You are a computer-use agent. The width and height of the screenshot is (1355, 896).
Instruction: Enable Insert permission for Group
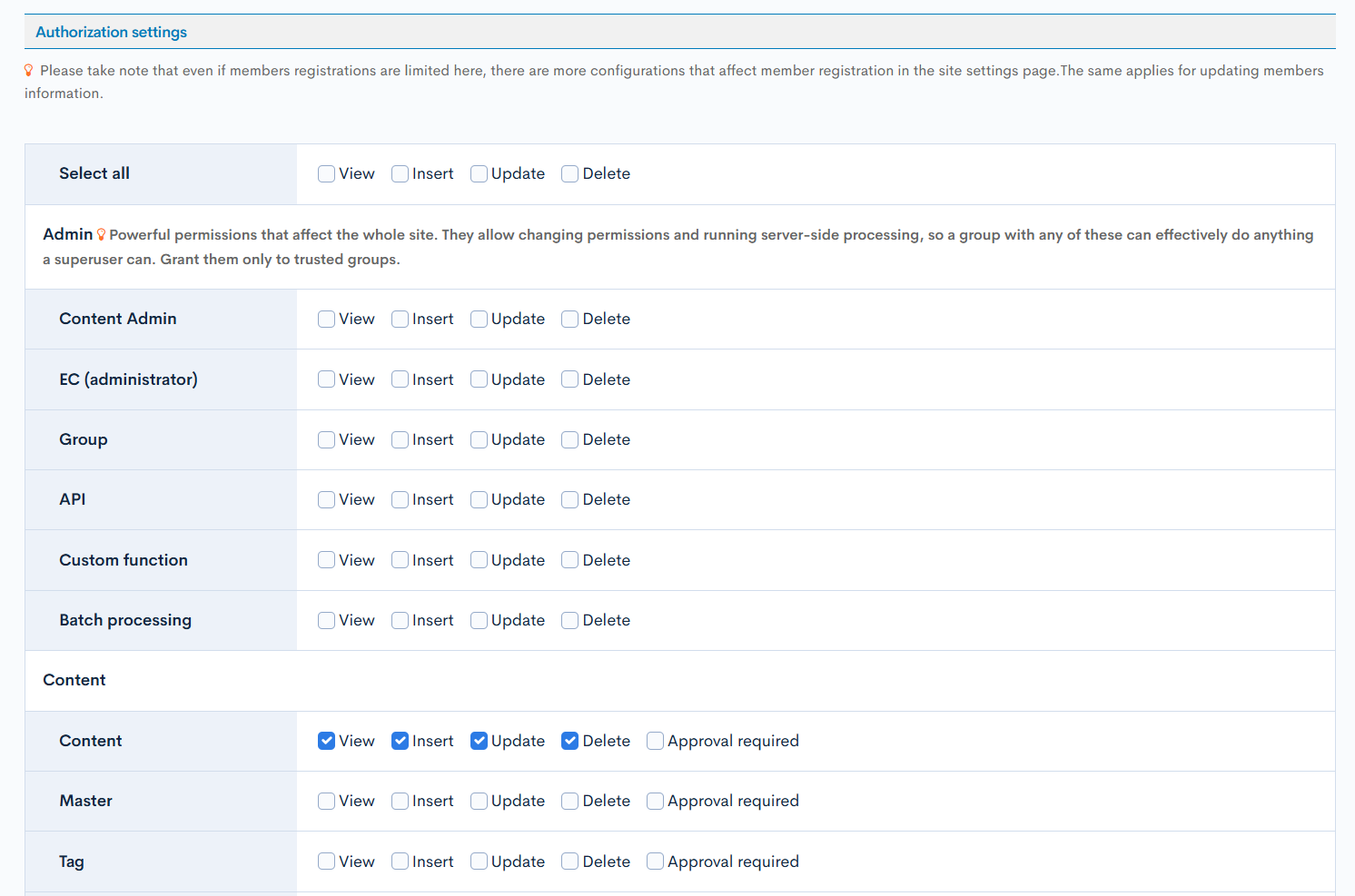point(400,439)
